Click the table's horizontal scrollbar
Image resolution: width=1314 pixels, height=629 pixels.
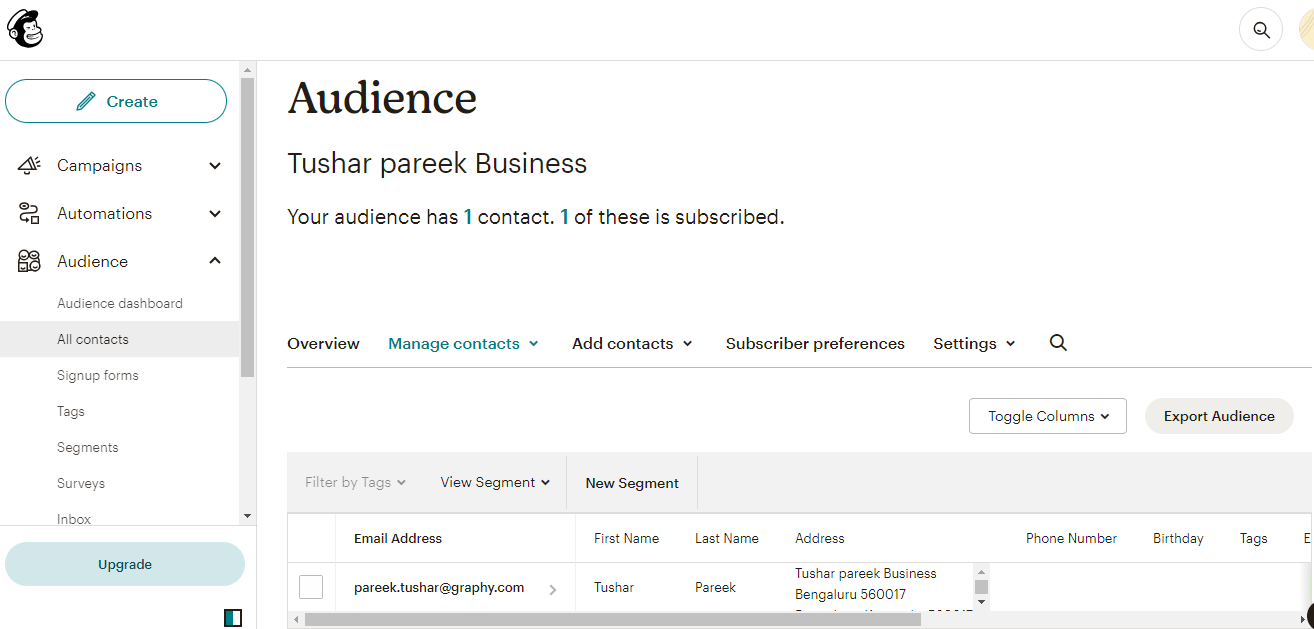[612, 619]
